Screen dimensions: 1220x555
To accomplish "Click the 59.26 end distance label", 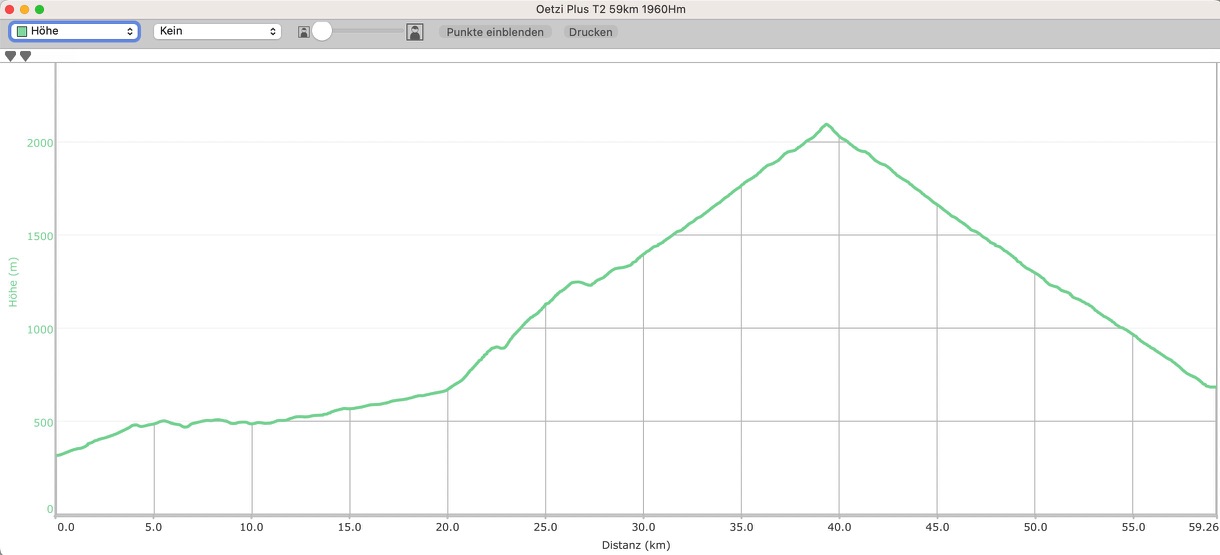I will point(1203,527).
